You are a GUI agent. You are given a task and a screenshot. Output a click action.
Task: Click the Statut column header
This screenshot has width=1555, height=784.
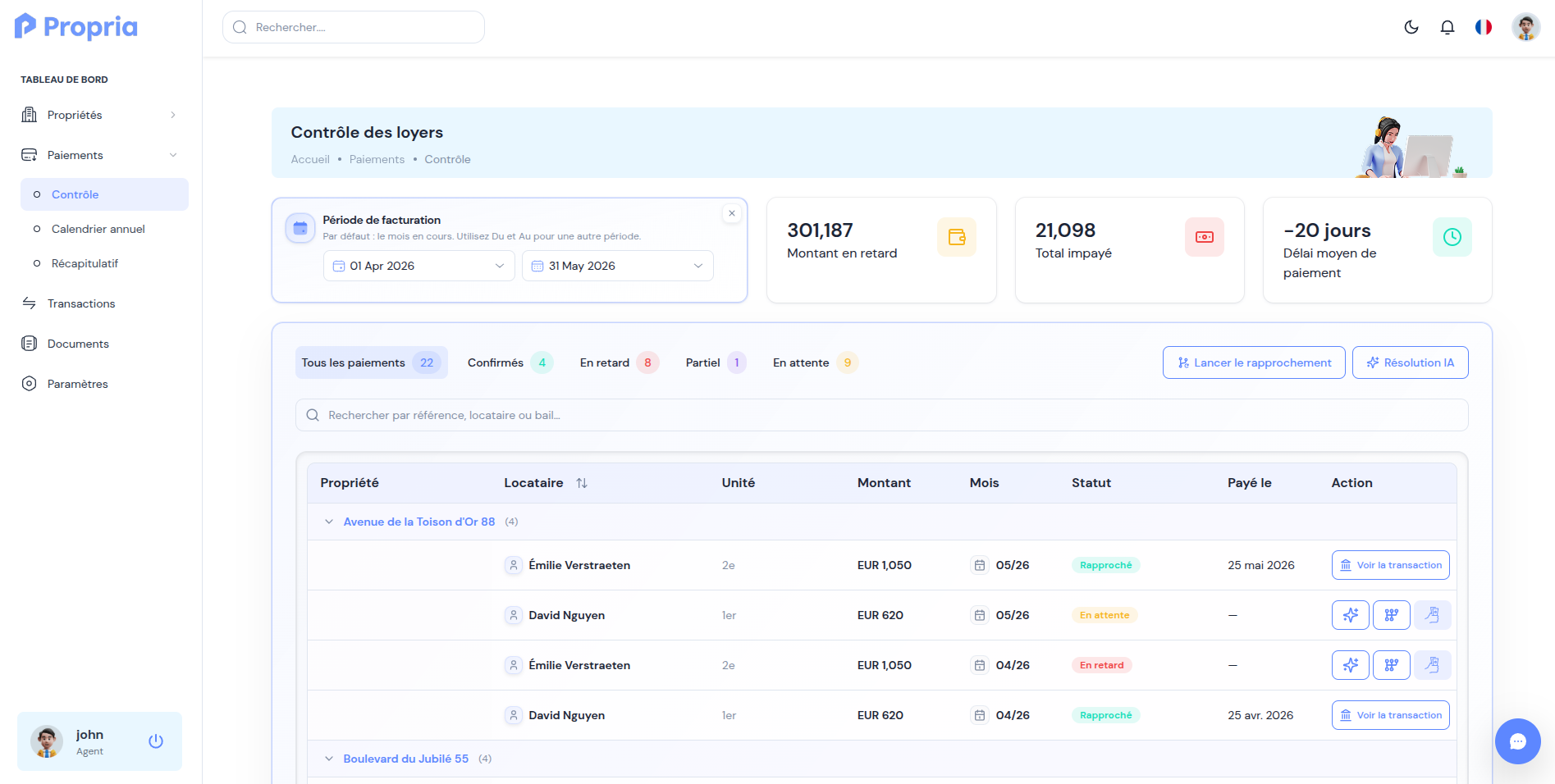coord(1091,483)
